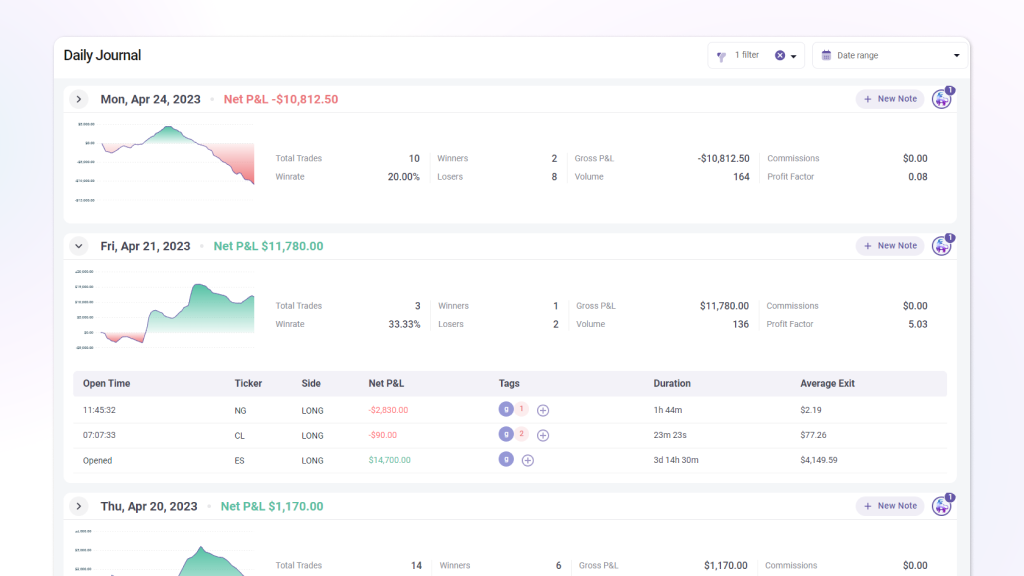Expand the Mon, Apr 24 journal entry

[x=78, y=99]
